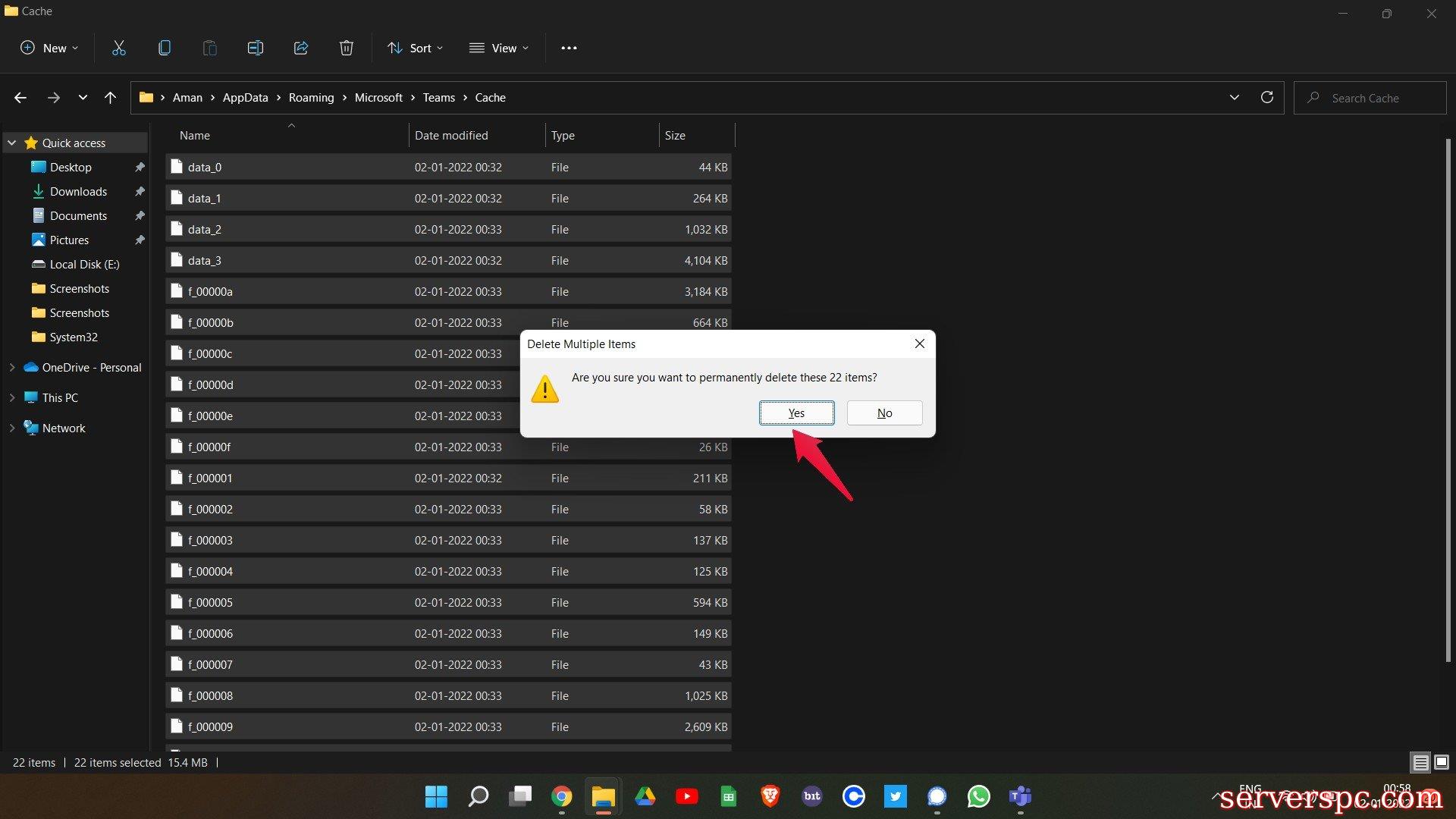1456x819 pixels.
Task: Click the Copy icon in toolbar
Action: (x=164, y=48)
